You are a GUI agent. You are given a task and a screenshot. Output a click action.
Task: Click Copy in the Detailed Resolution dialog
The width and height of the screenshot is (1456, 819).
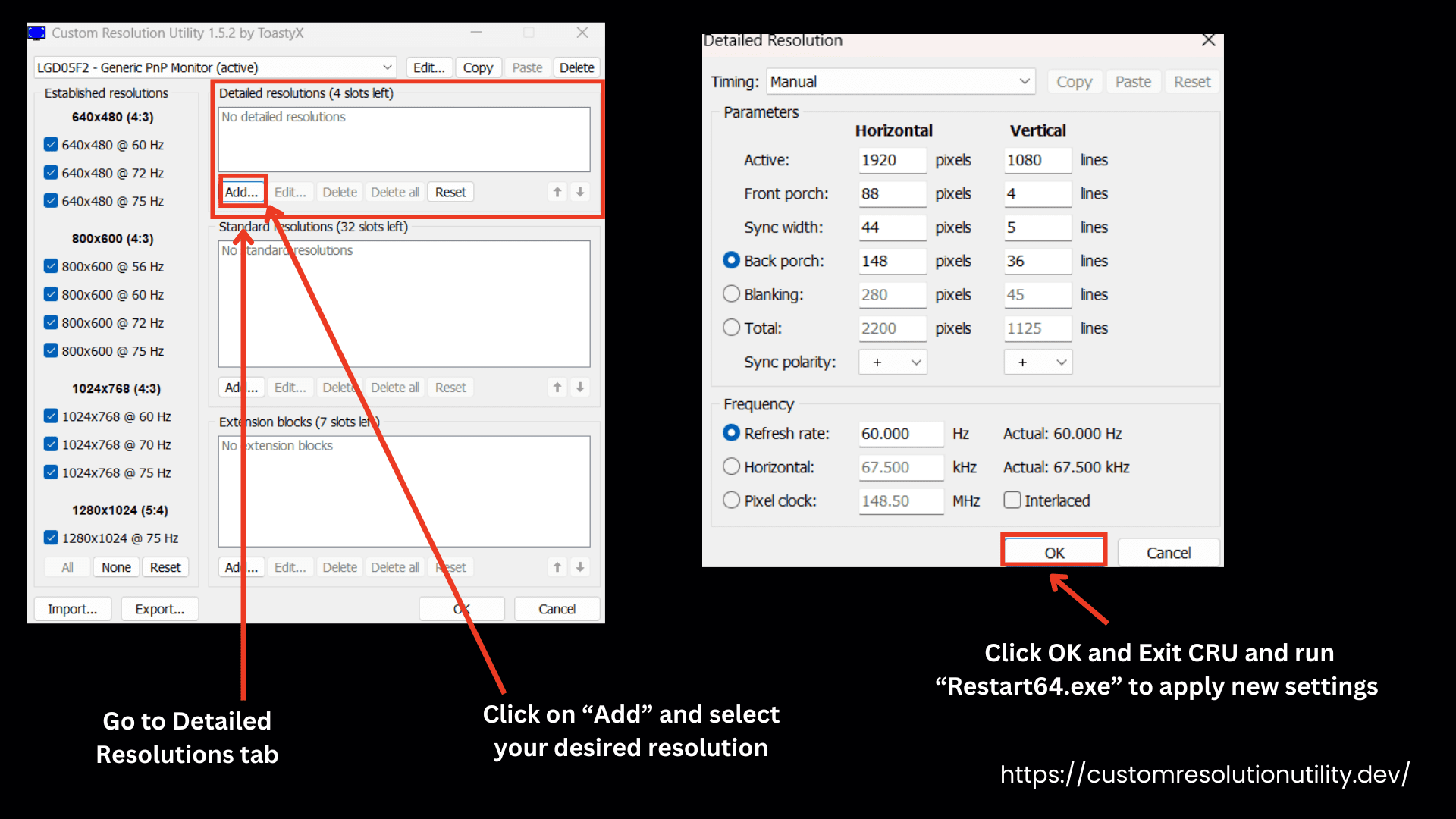click(x=1074, y=81)
